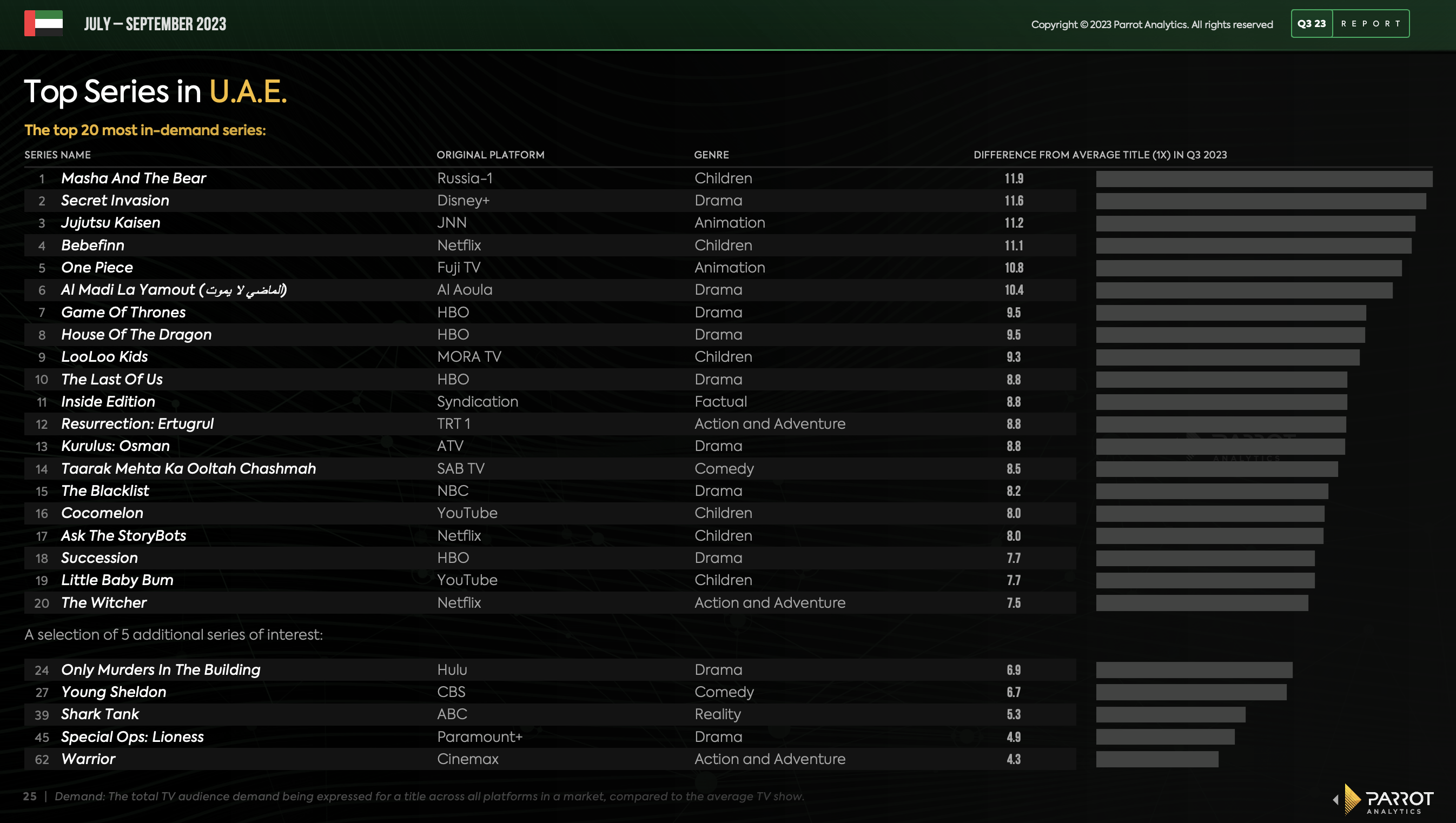Click the Parrot Analytics logo
This screenshot has height=823, width=1456.
[x=1392, y=799]
